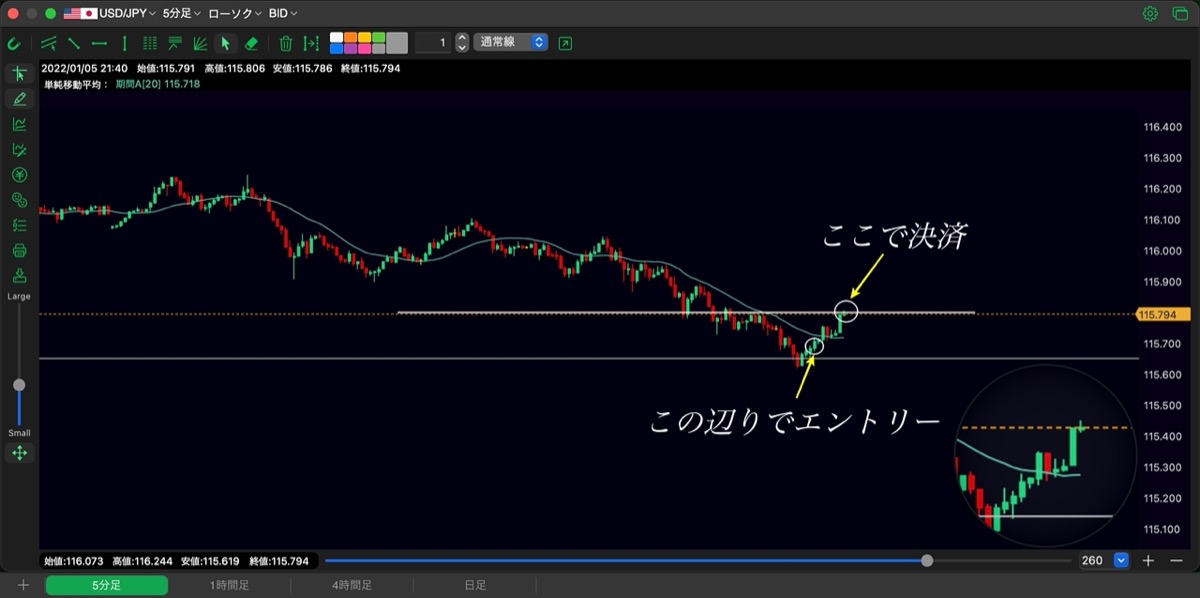Select the horizontal line drawing tool
The width and height of the screenshot is (1200, 598).
coord(99,43)
